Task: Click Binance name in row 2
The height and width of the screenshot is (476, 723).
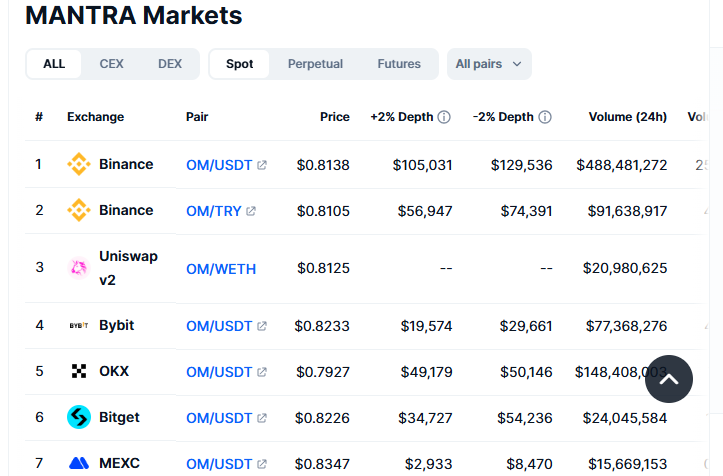Action: (126, 210)
